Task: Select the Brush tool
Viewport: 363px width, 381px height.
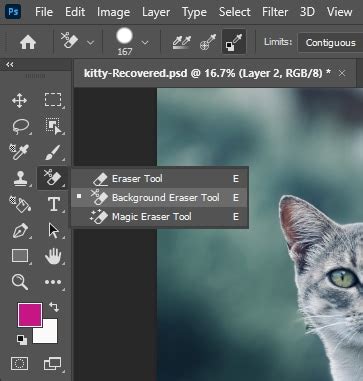Action: point(53,152)
